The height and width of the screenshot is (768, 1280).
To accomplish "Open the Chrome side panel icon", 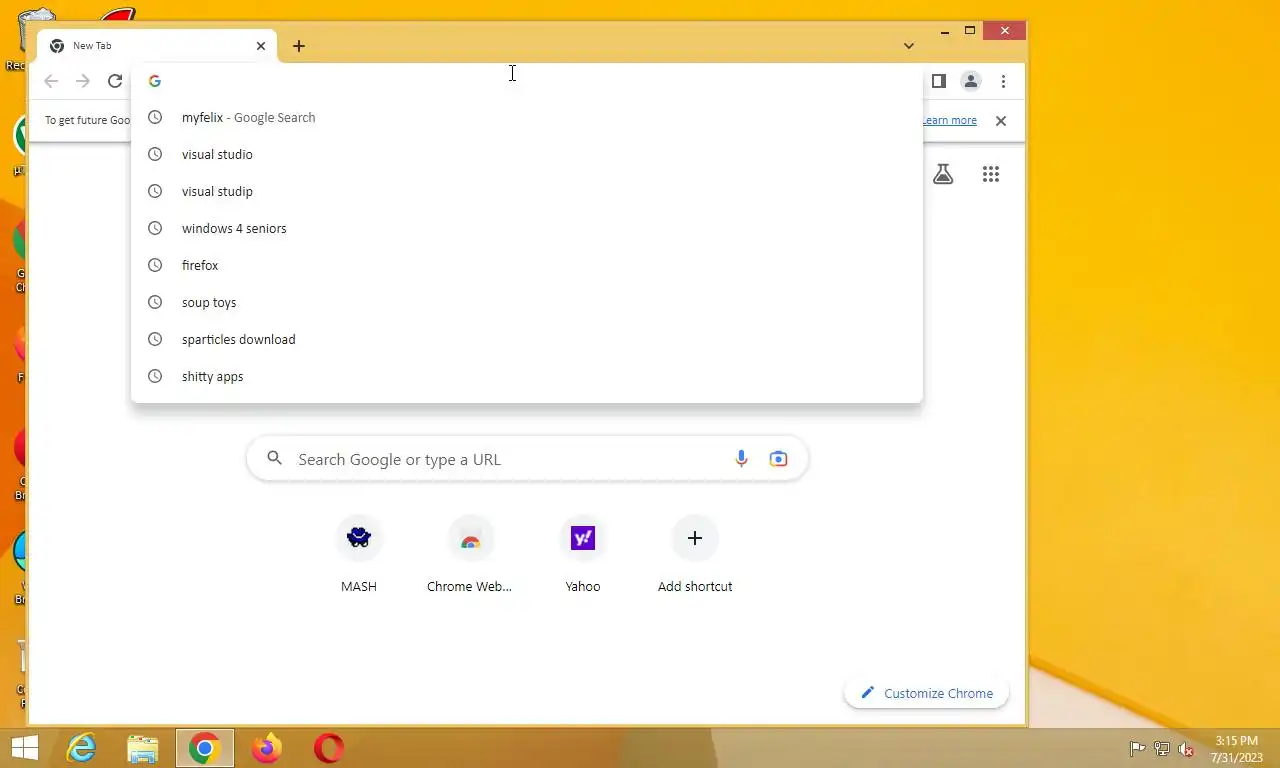I will [x=938, y=81].
